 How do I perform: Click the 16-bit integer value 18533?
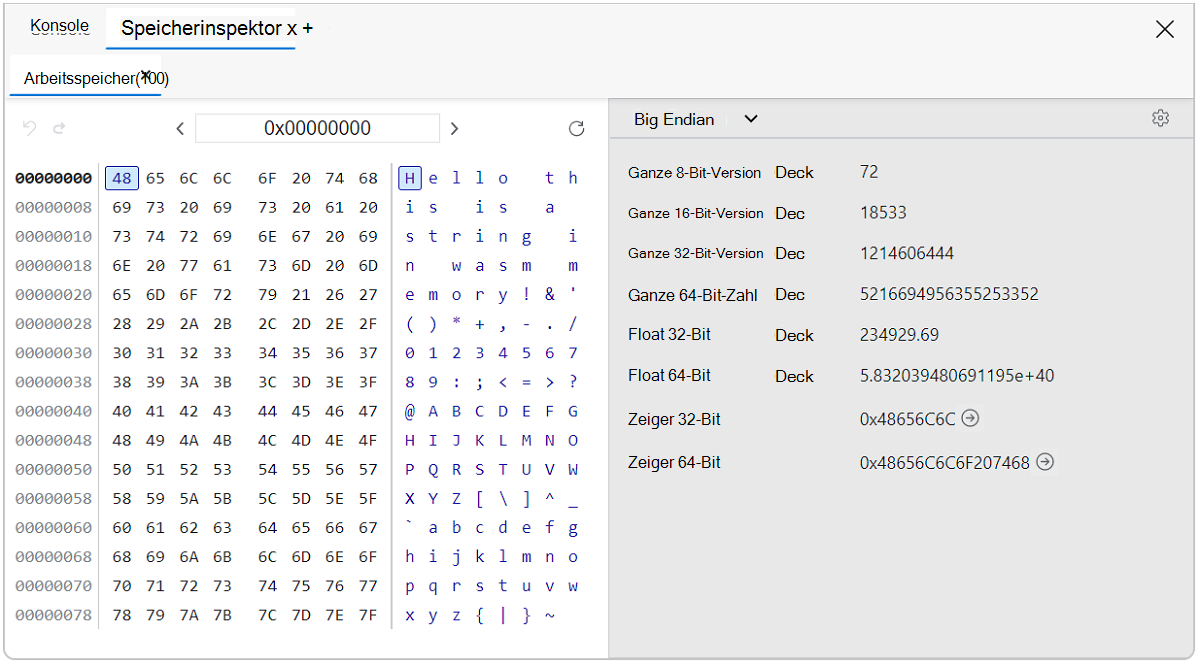point(883,213)
